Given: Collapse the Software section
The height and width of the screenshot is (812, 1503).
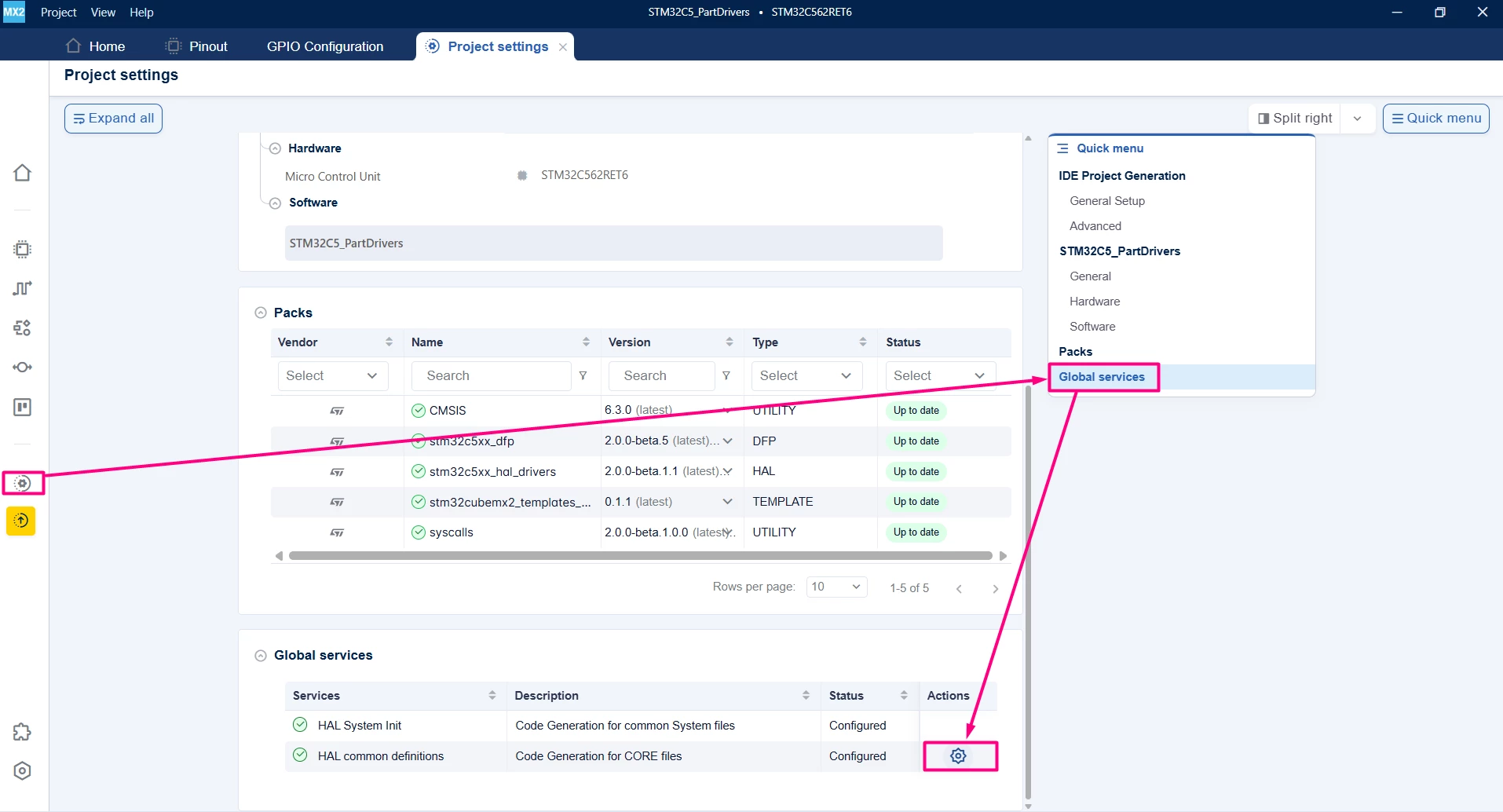Looking at the screenshot, I should tap(276, 203).
